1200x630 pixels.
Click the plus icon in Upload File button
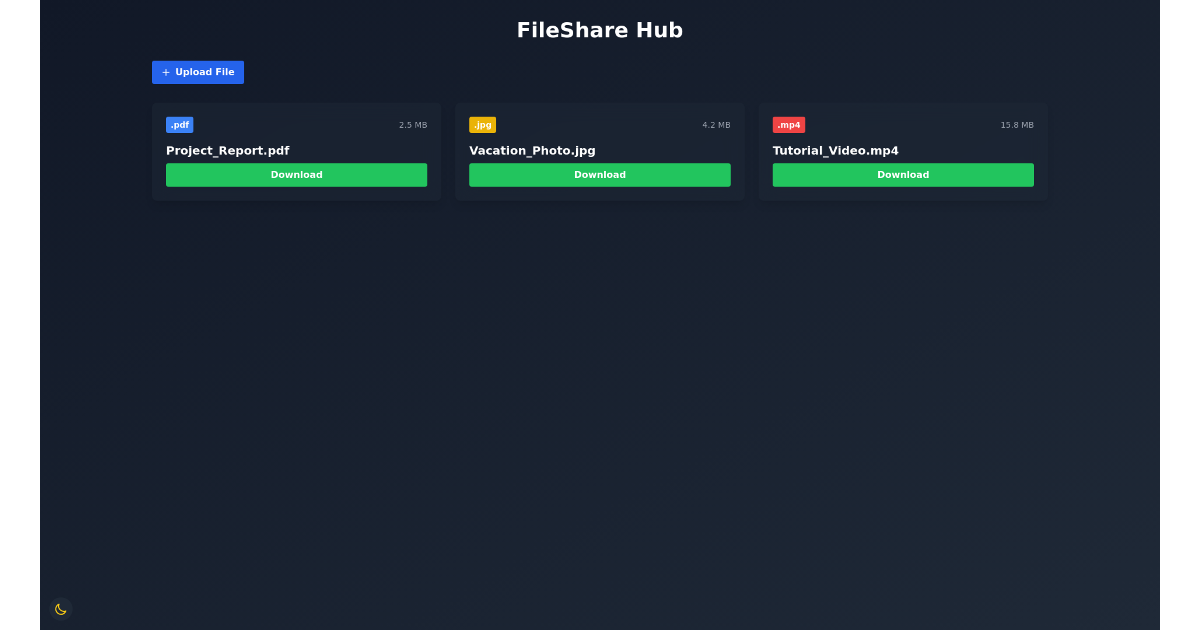(x=165, y=72)
